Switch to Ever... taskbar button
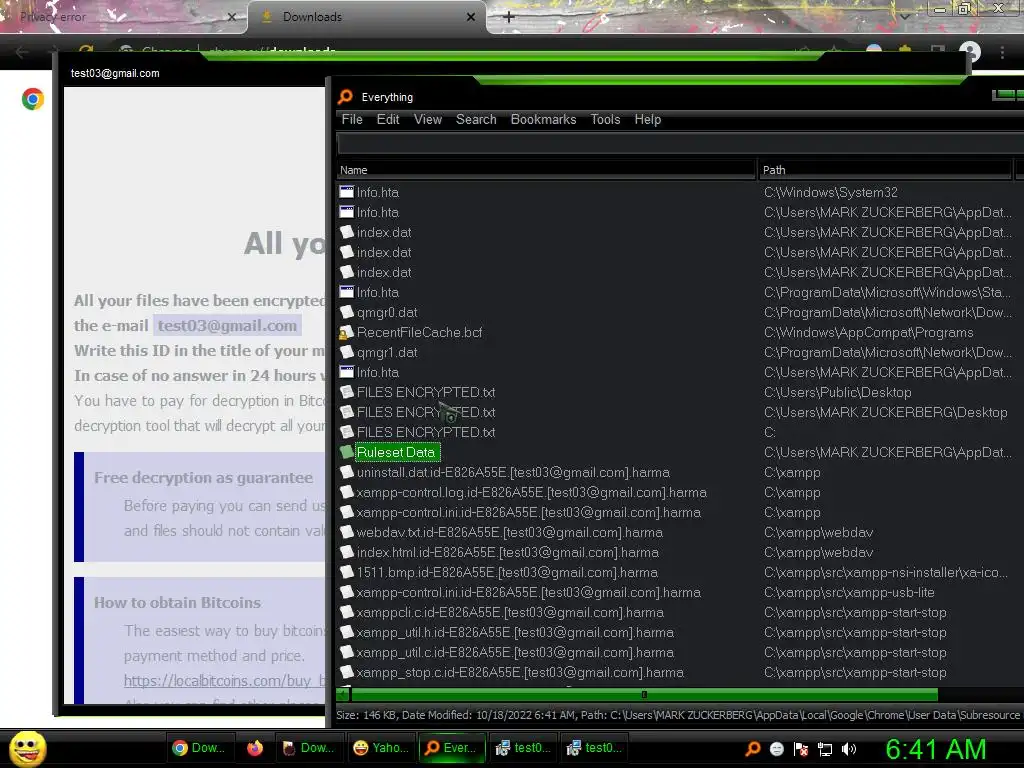 coord(451,748)
